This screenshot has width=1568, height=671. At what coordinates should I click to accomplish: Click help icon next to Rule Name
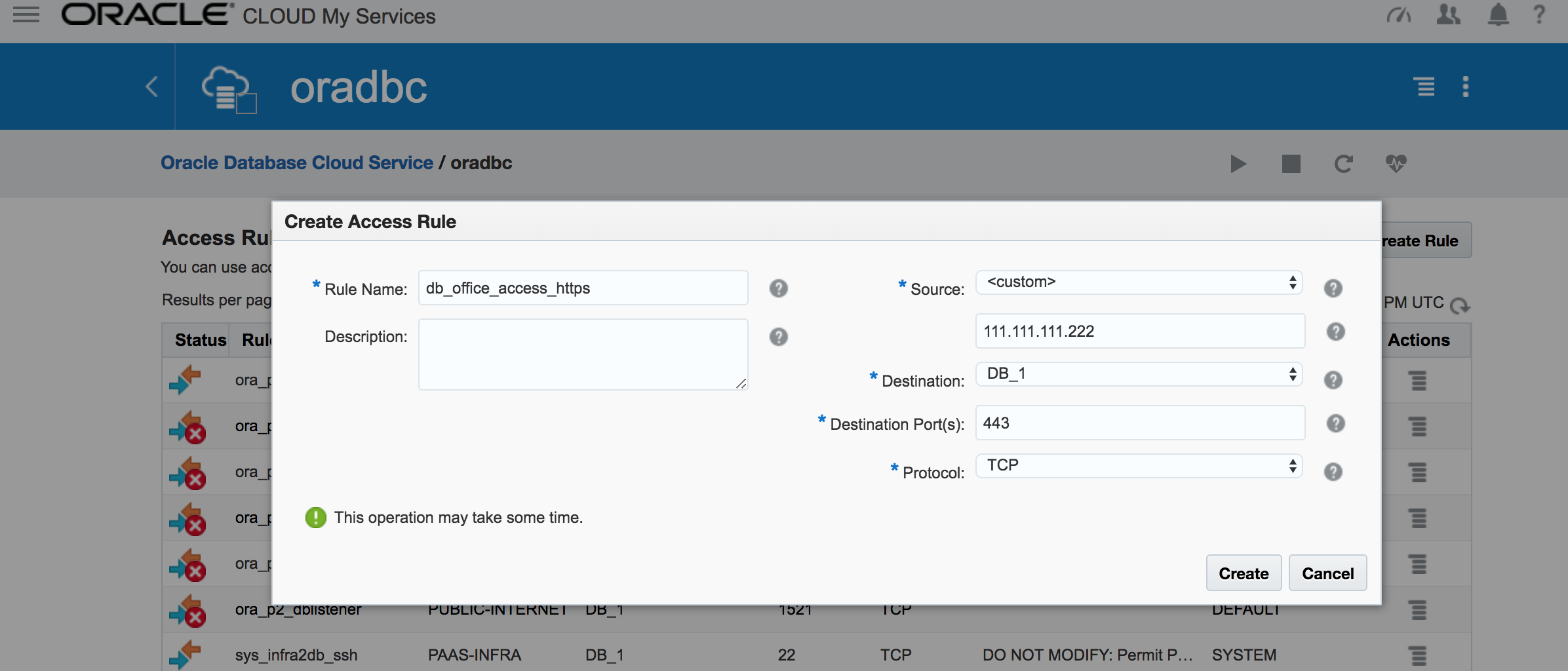[x=778, y=288]
